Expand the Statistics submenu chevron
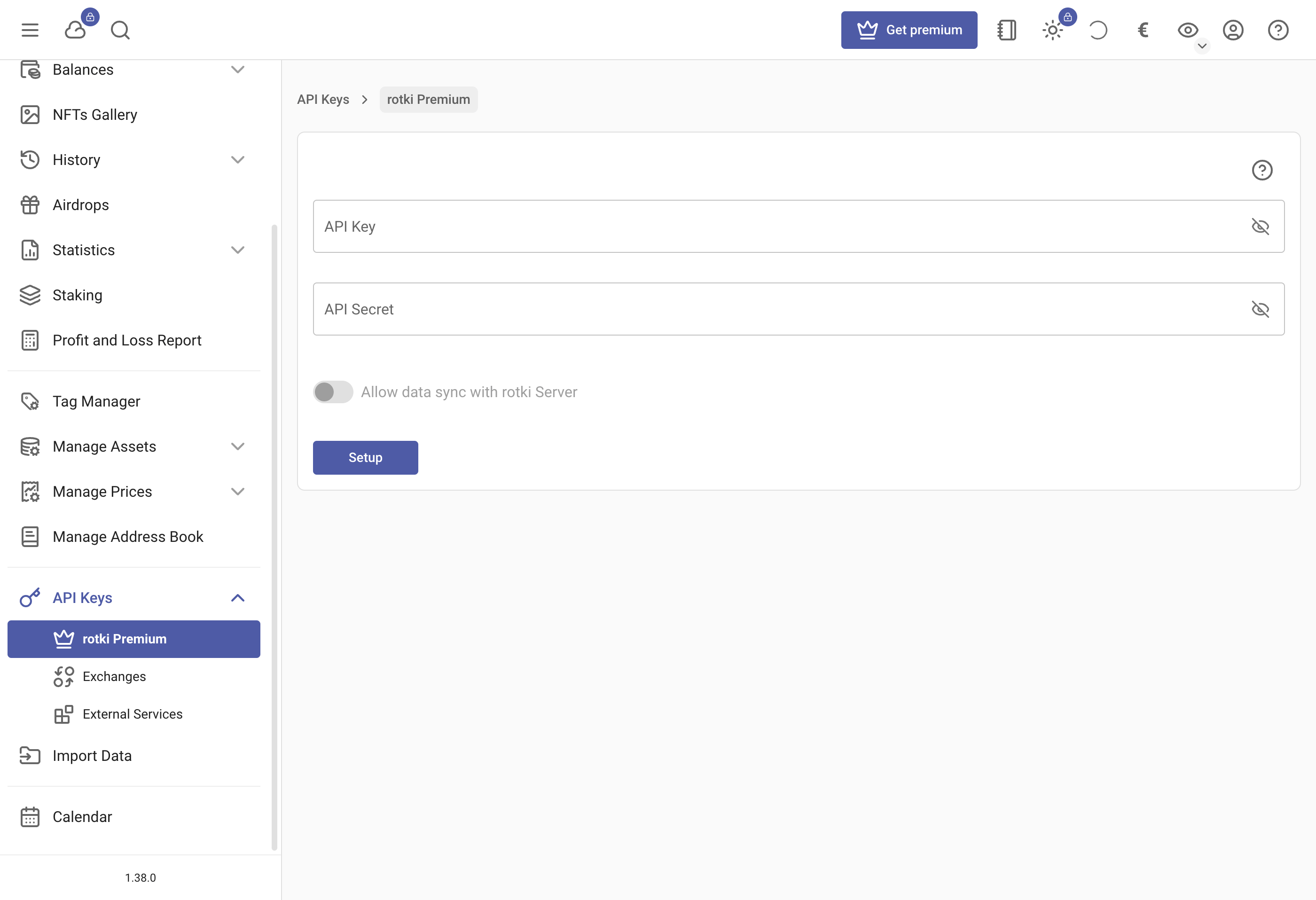 pos(238,250)
